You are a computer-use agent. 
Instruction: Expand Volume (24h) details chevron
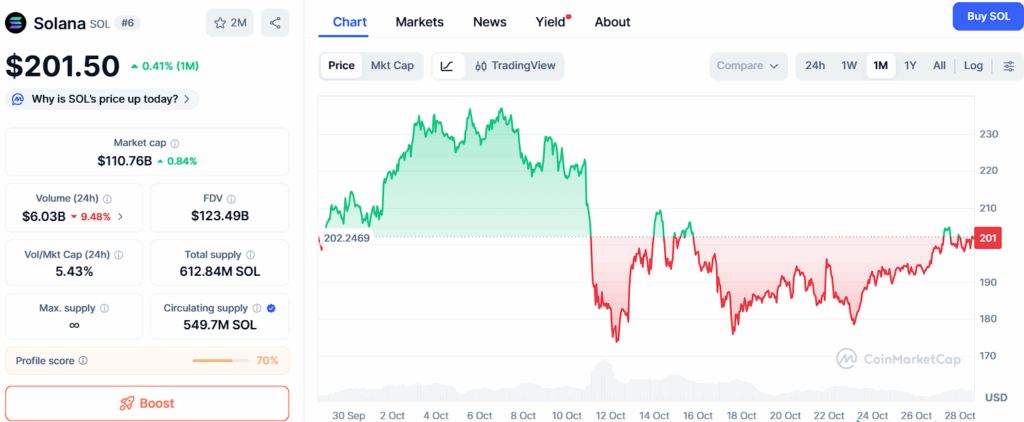pos(121,216)
